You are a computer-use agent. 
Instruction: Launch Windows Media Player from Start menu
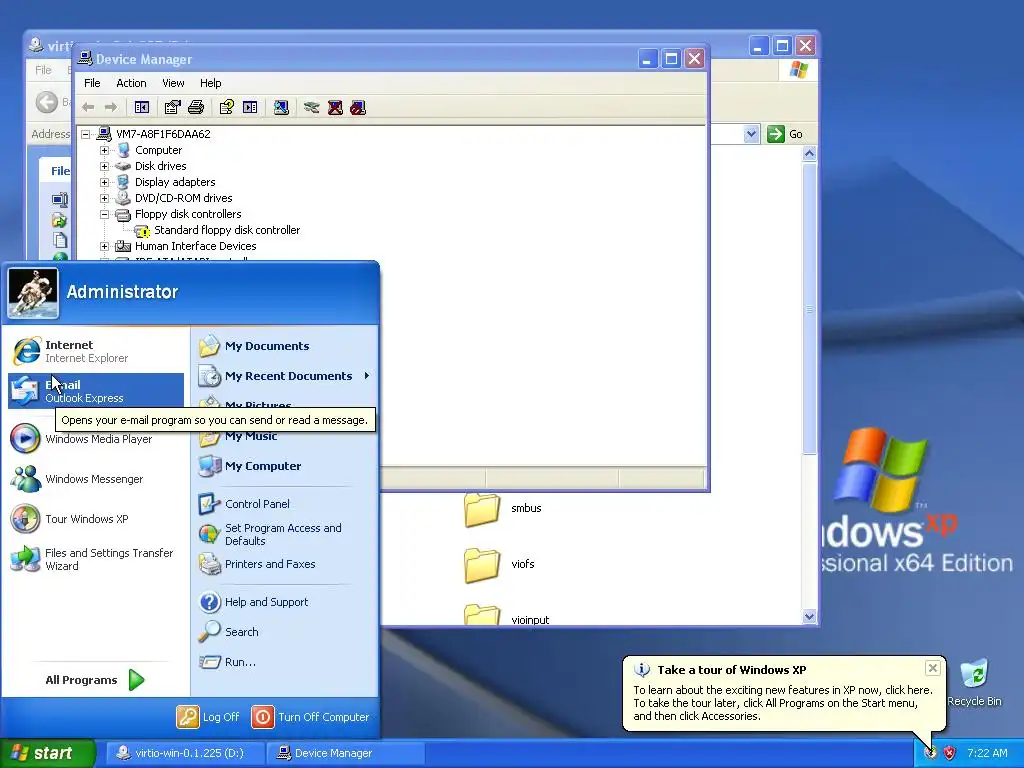[96, 439]
